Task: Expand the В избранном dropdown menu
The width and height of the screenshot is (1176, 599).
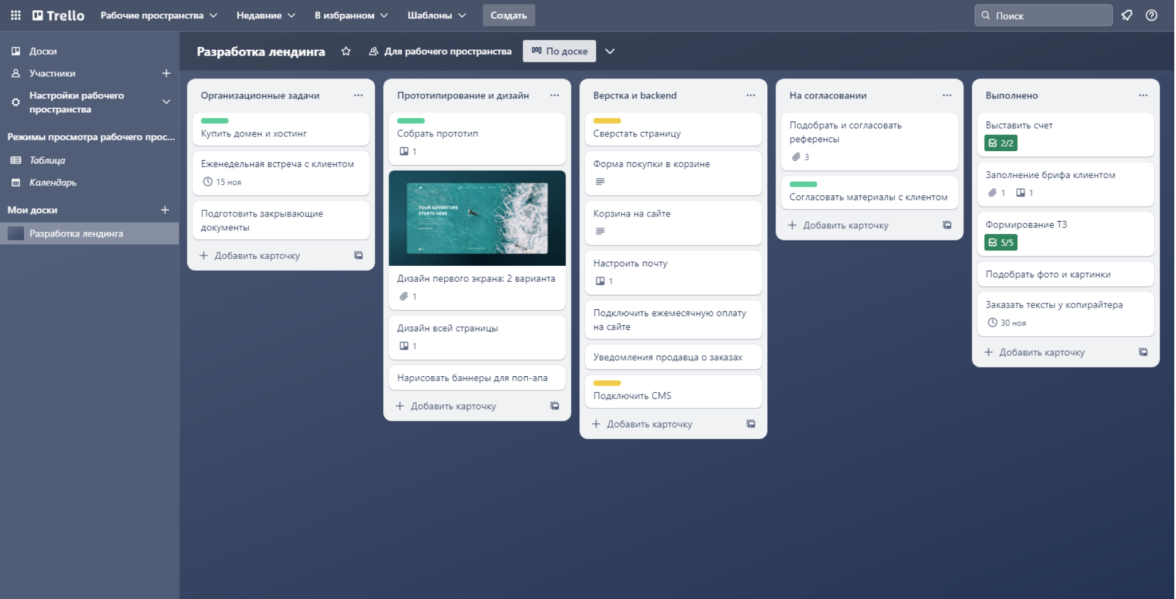Action: tap(351, 15)
